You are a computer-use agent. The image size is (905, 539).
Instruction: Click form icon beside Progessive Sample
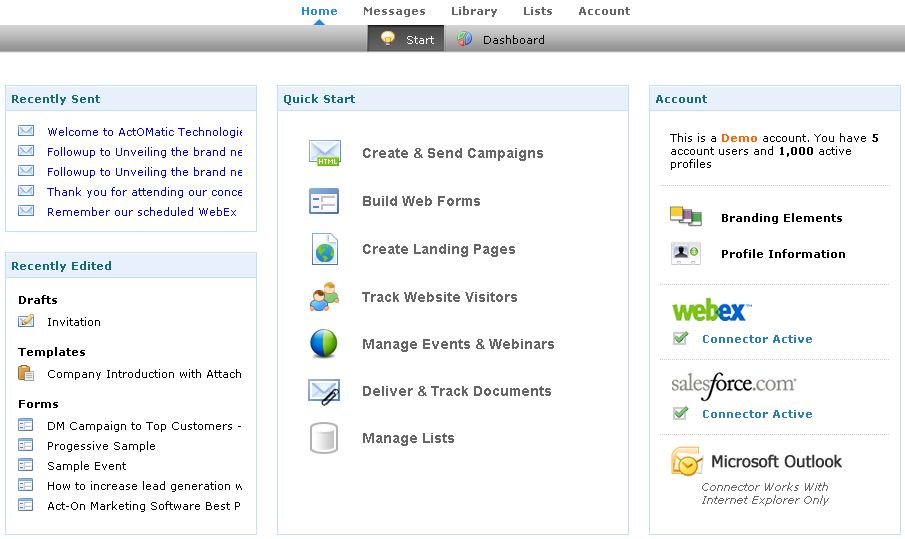coord(26,445)
